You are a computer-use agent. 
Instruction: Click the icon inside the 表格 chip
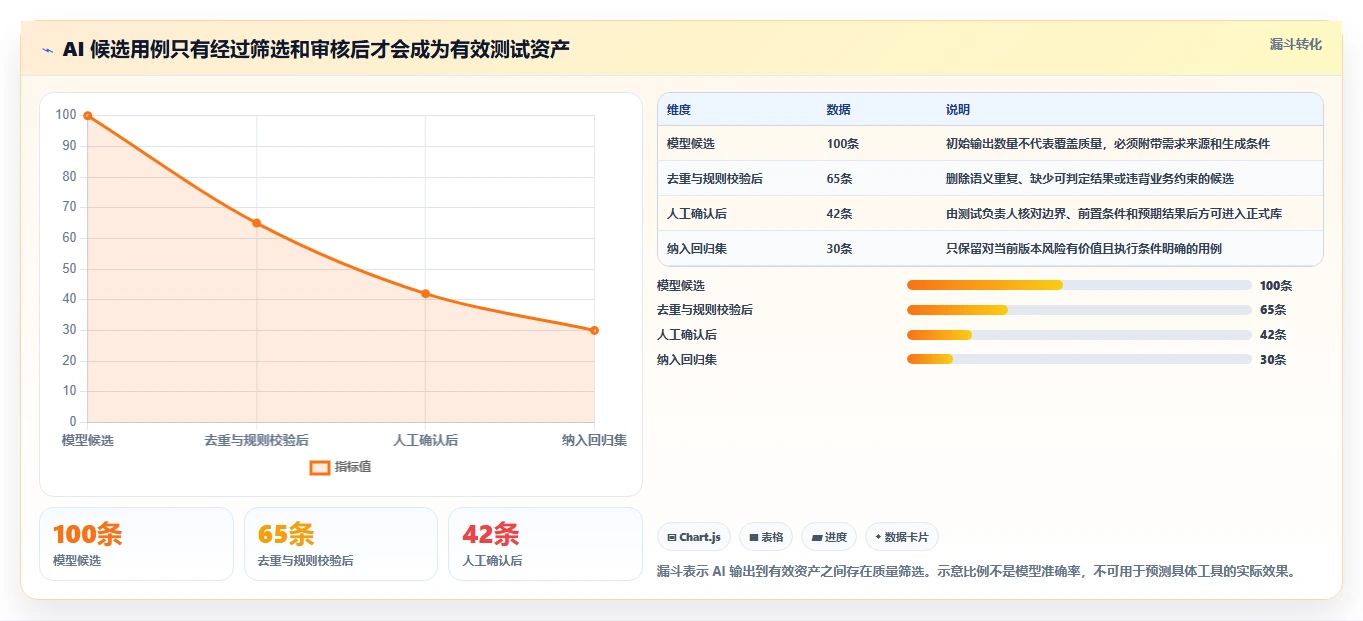click(754, 537)
